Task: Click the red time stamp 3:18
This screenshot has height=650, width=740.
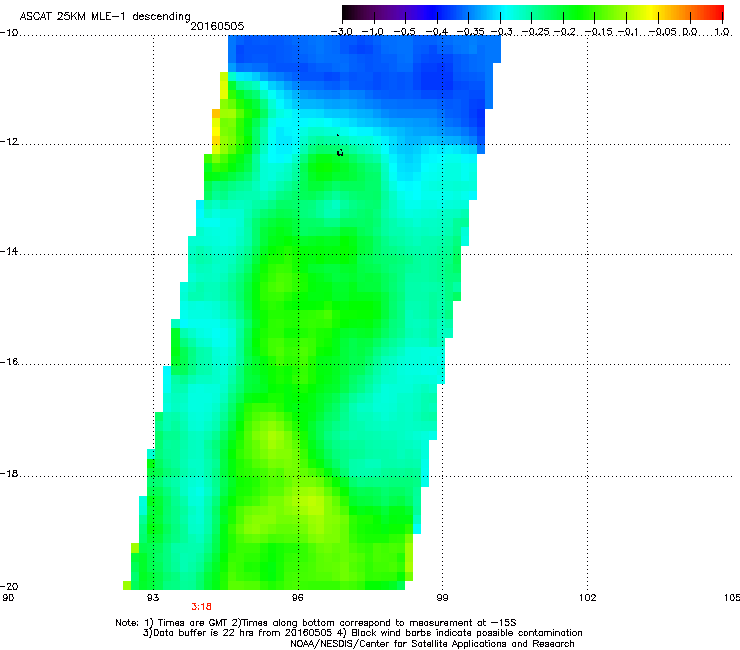Action: coord(202,607)
